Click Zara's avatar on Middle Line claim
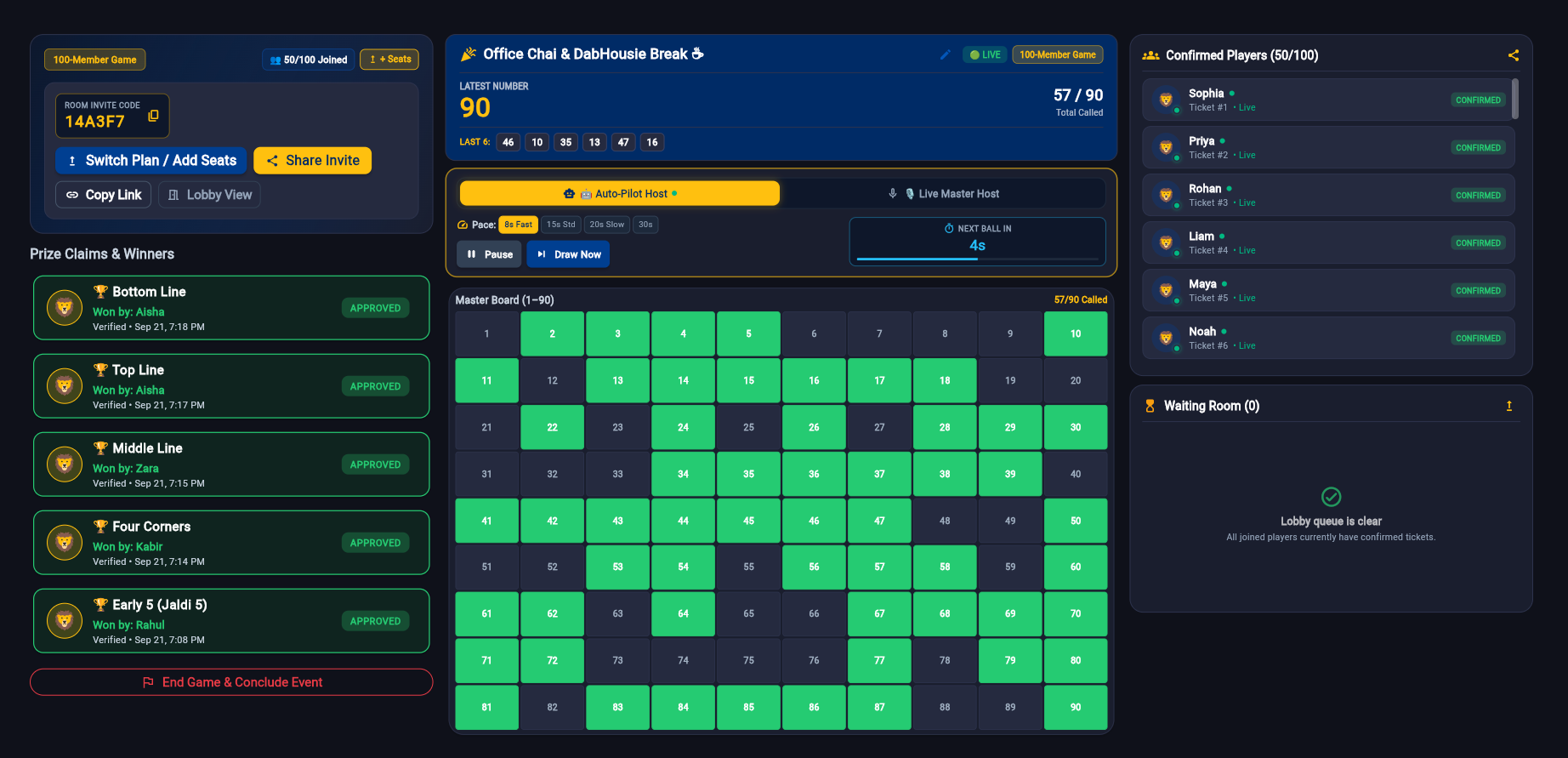Image resolution: width=1568 pixels, height=758 pixels. [x=65, y=464]
